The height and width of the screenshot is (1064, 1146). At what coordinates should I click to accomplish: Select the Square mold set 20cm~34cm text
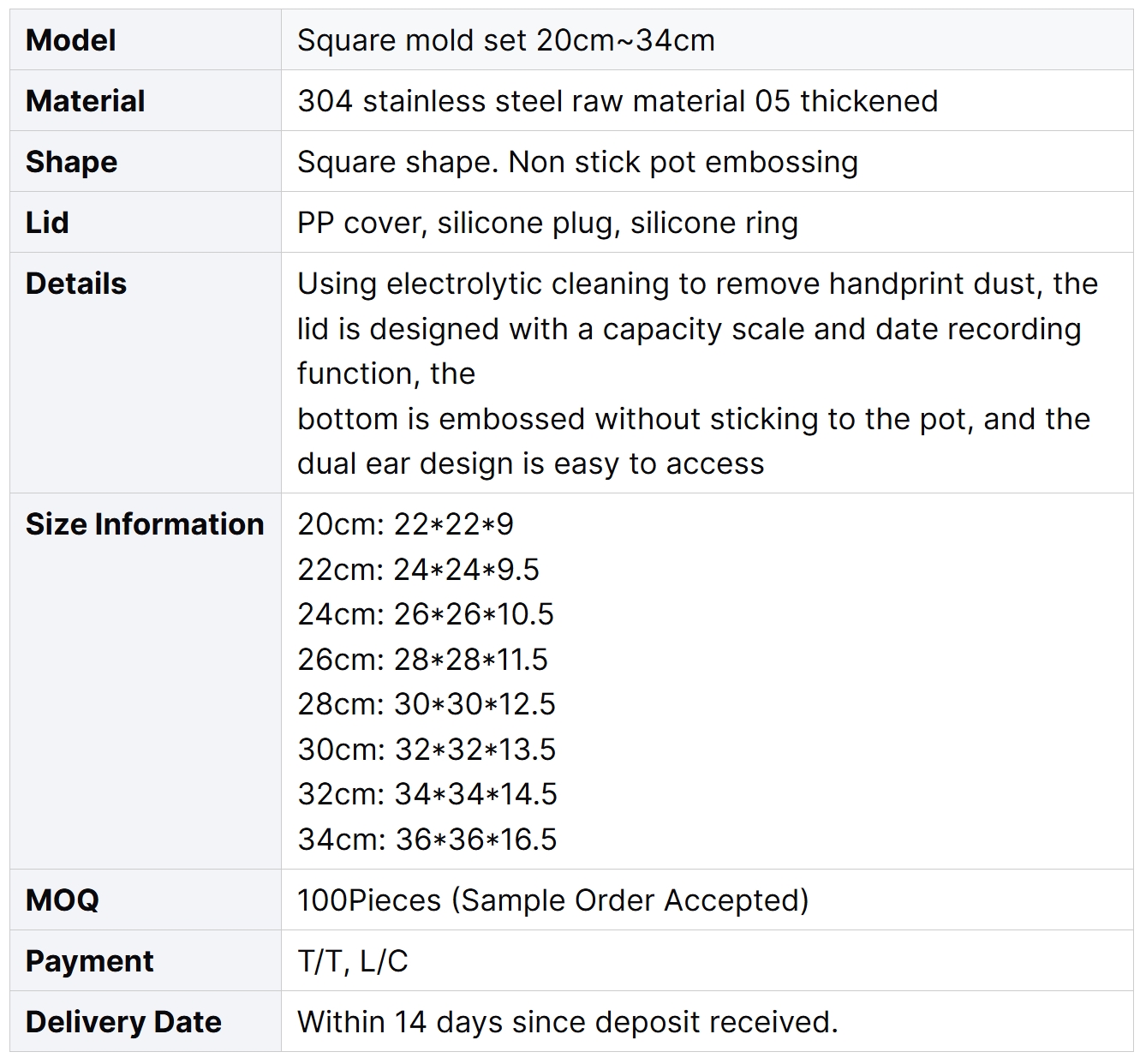(506, 40)
